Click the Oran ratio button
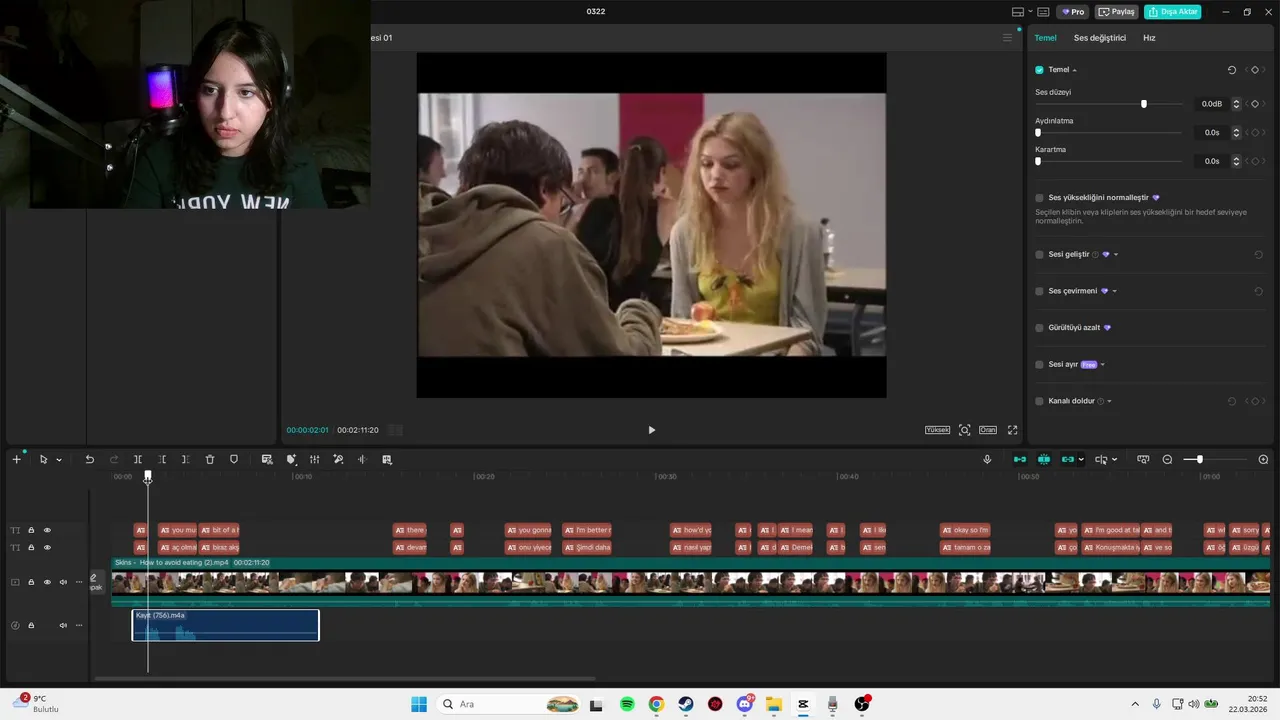 [x=988, y=430]
